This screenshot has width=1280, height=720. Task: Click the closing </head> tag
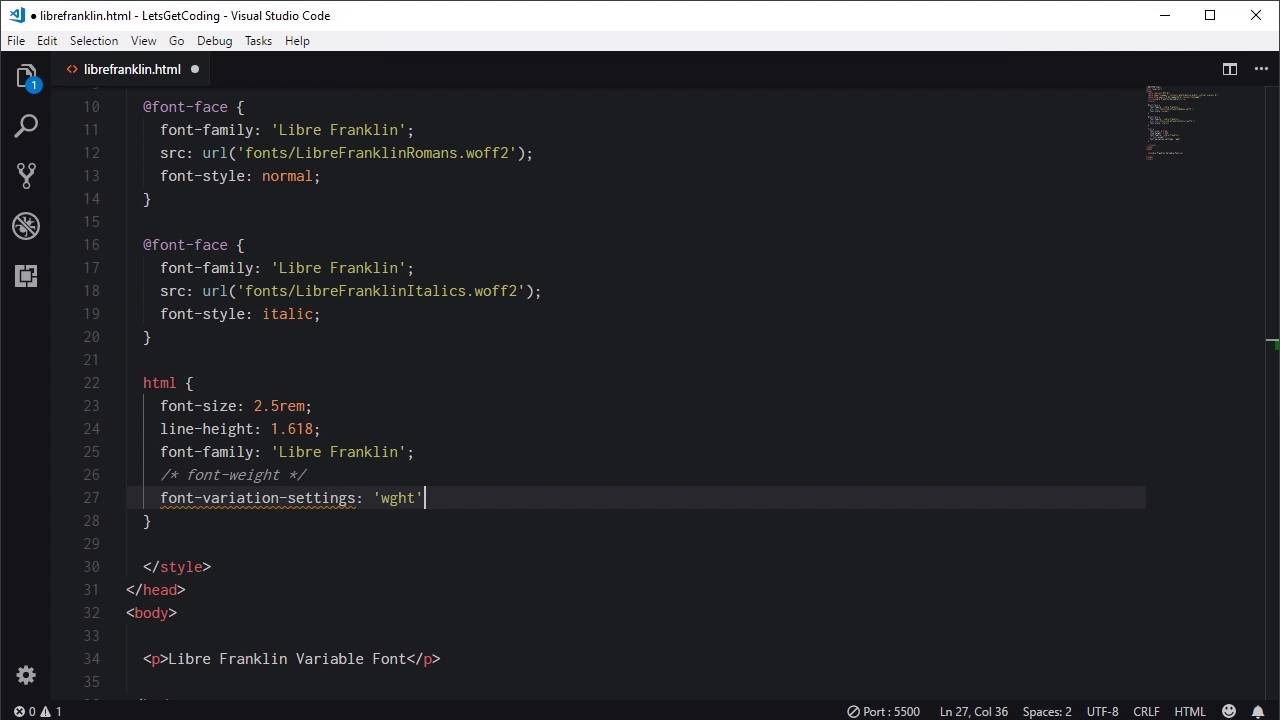point(156,590)
